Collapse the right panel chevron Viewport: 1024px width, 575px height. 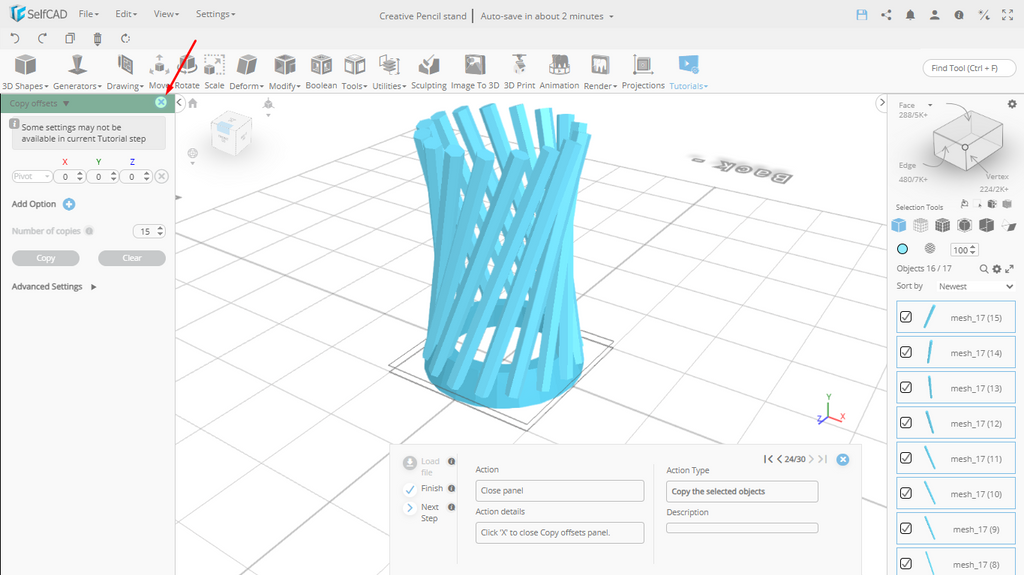pos(882,103)
